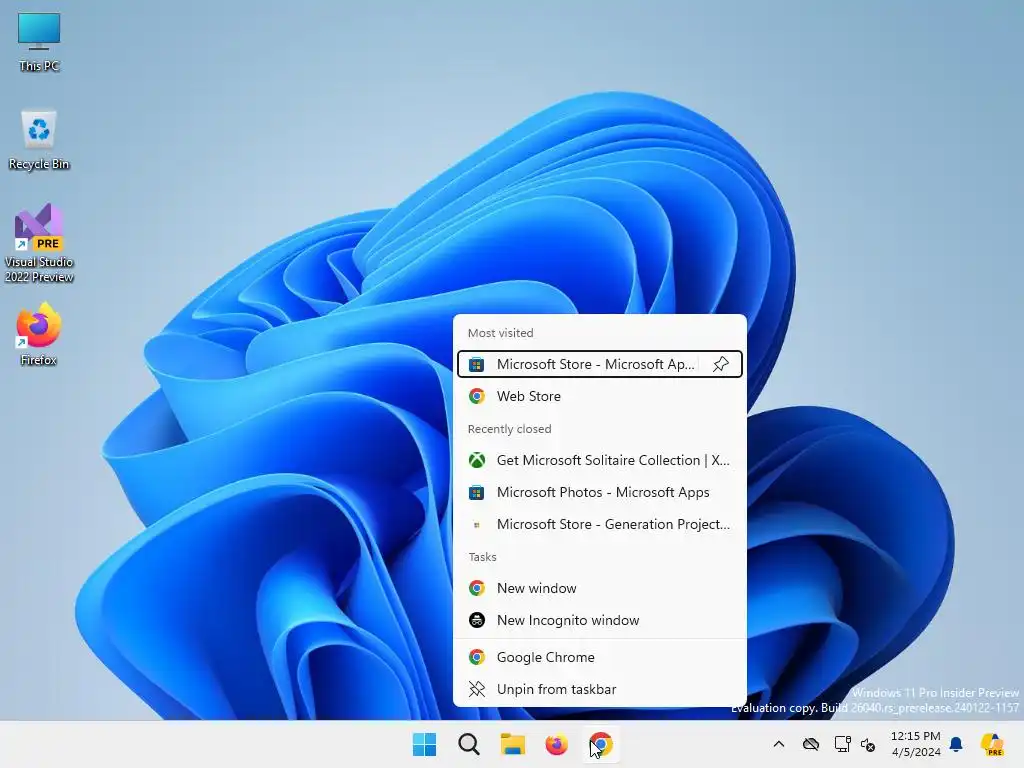This screenshot has height=768, width=1024.
Task: Open the PRE badge tray icon
Action: (x=992, y=744)
